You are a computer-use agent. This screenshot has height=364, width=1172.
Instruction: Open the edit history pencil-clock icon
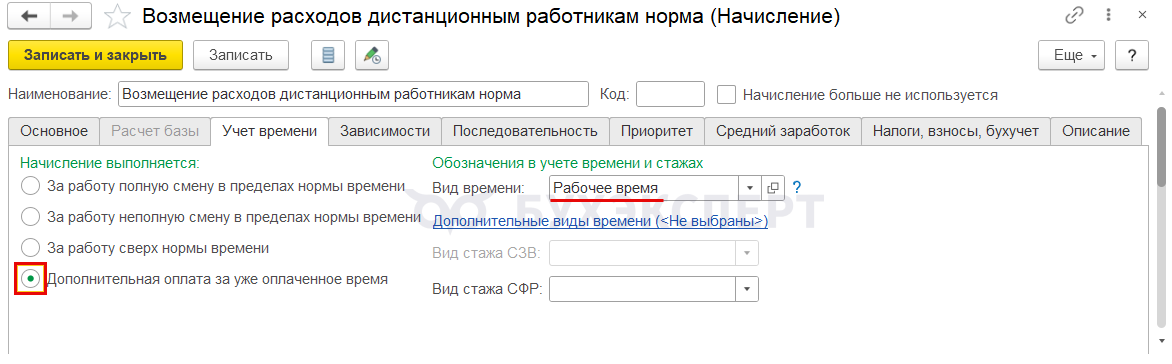(371, 55)
